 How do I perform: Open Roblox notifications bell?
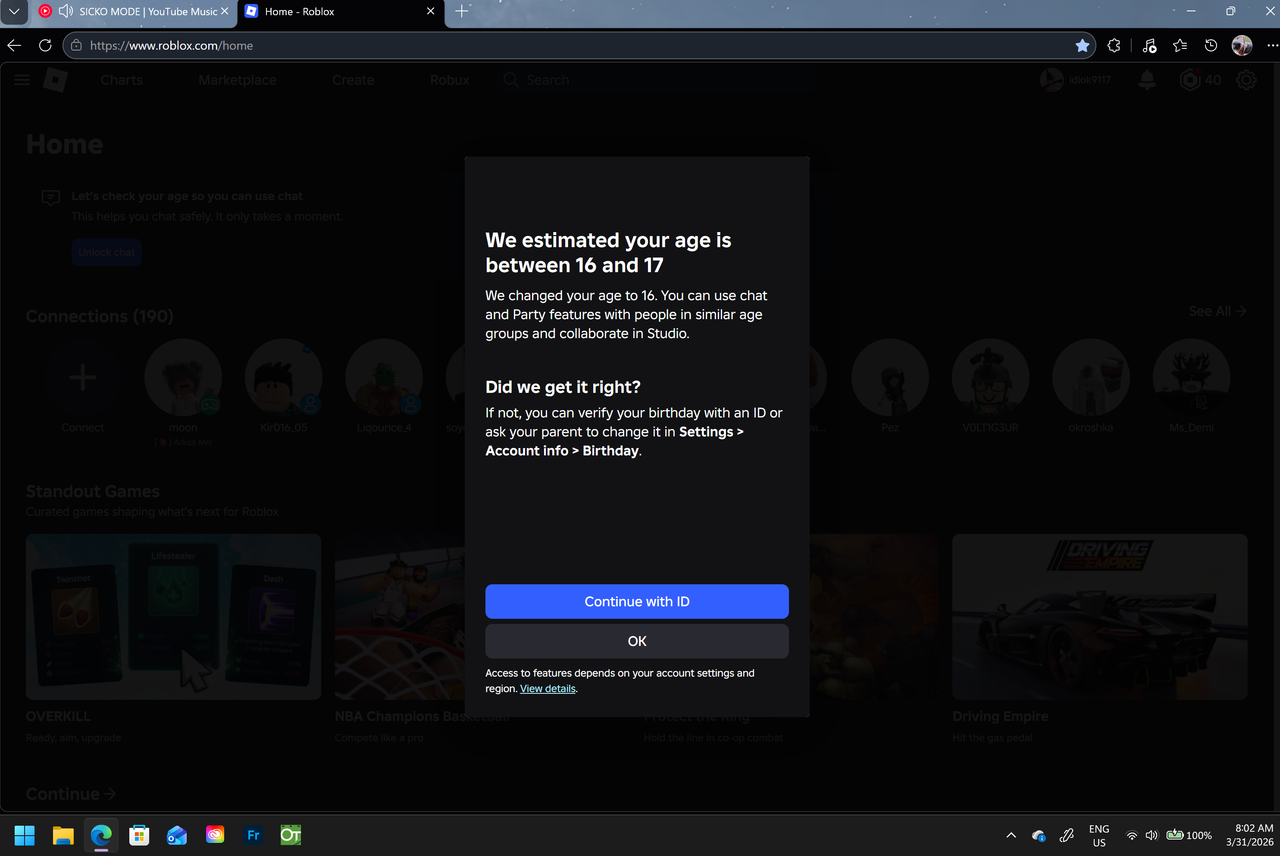pos(1147,80)
